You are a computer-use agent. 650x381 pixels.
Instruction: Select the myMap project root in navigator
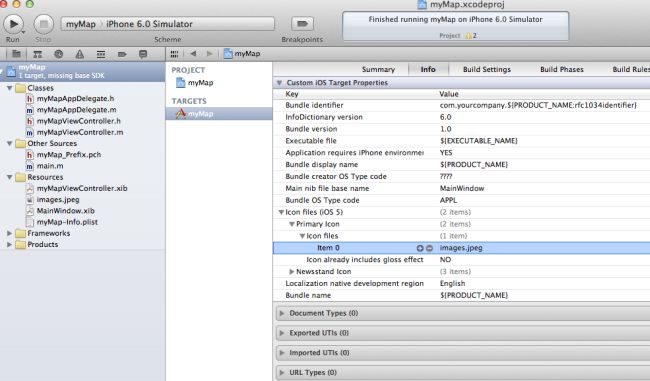[x=82, y=71]
